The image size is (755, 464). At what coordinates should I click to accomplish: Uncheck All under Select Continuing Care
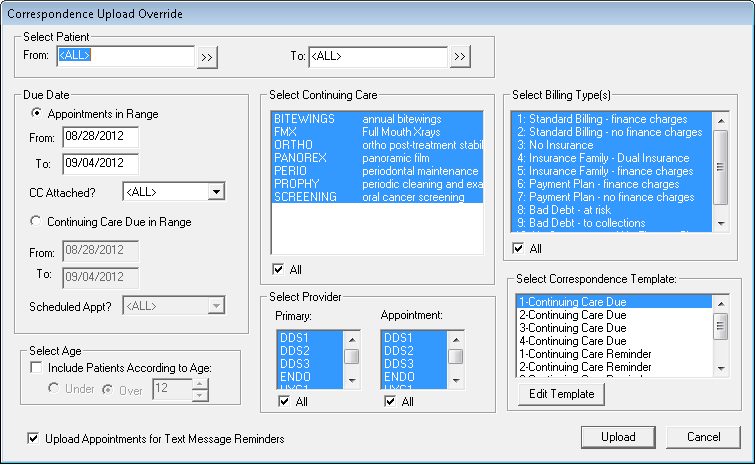277,269
